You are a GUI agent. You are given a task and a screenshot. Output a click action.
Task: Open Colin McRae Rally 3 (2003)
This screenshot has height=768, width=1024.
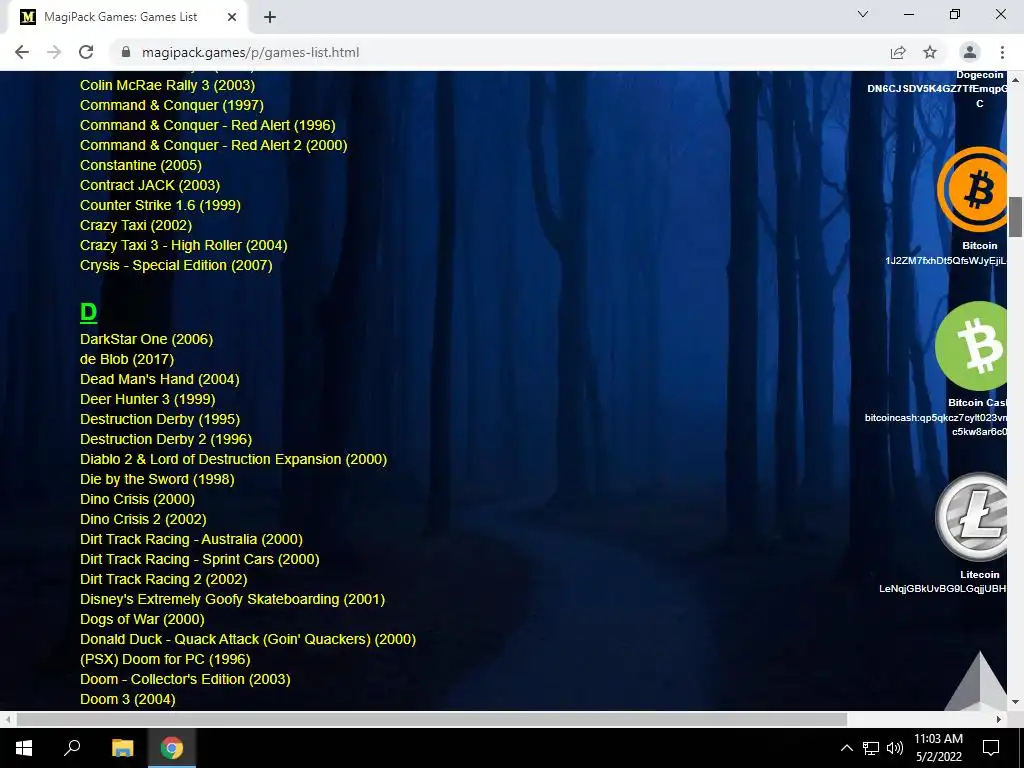167,85
